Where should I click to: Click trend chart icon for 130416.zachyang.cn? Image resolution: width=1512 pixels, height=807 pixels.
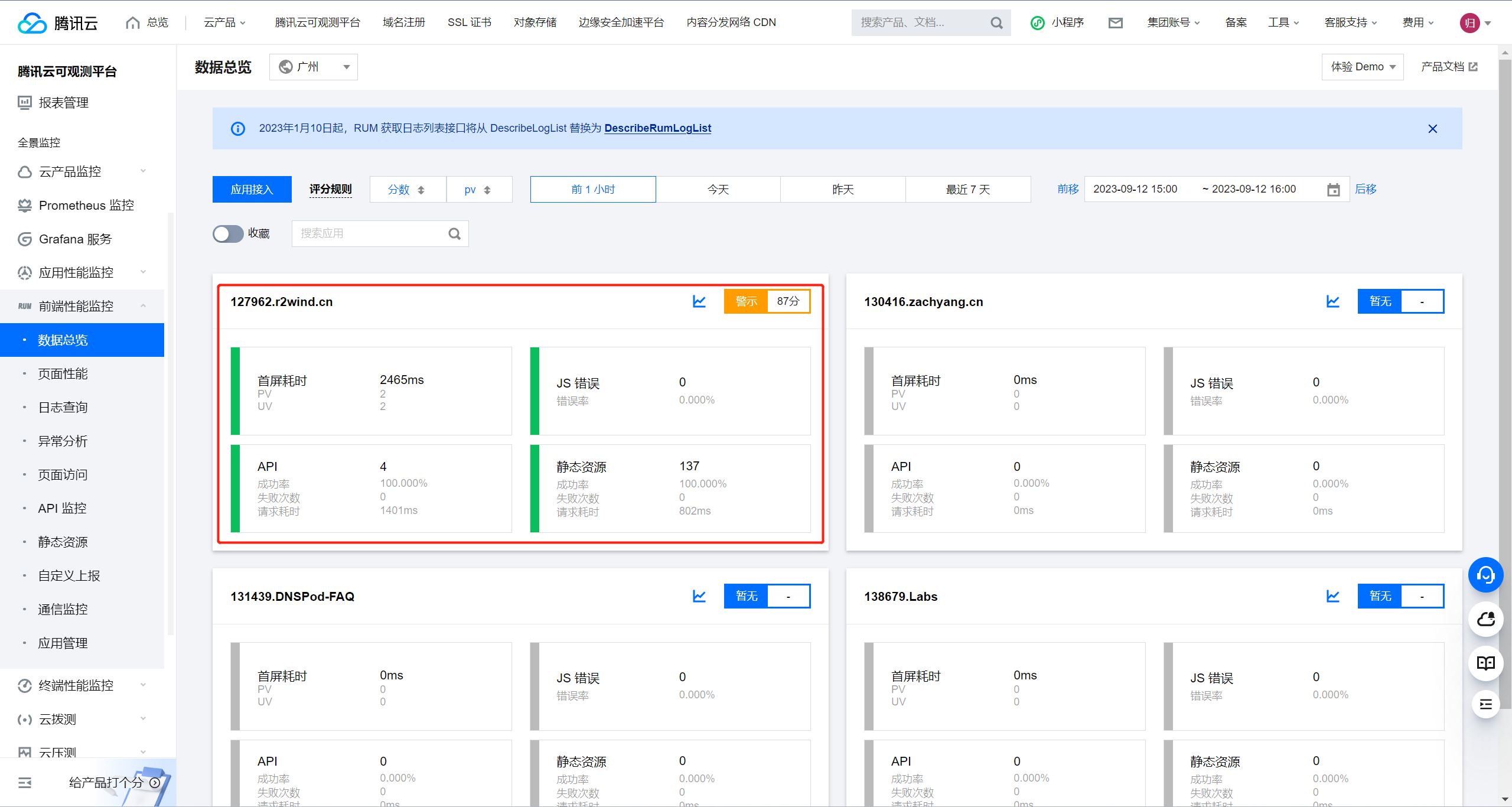click(1332, 301)
